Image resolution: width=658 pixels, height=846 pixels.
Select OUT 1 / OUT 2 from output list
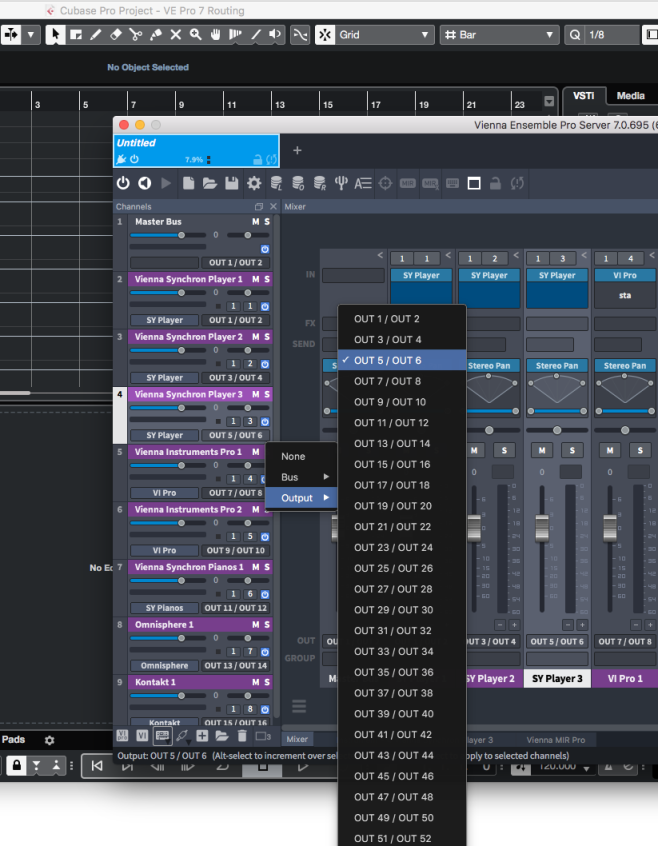[402, 319]
